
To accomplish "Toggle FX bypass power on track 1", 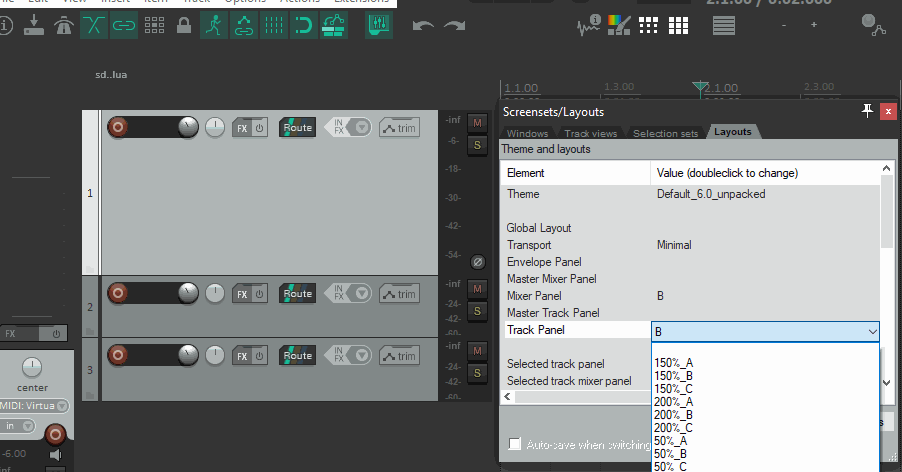I will point(258,128).
